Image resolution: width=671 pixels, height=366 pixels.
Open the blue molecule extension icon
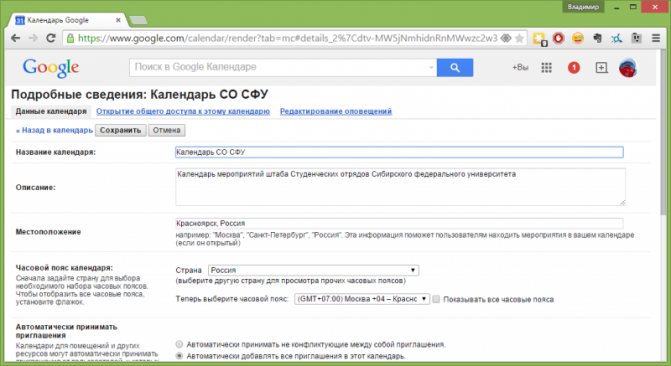tap(617, 39)
